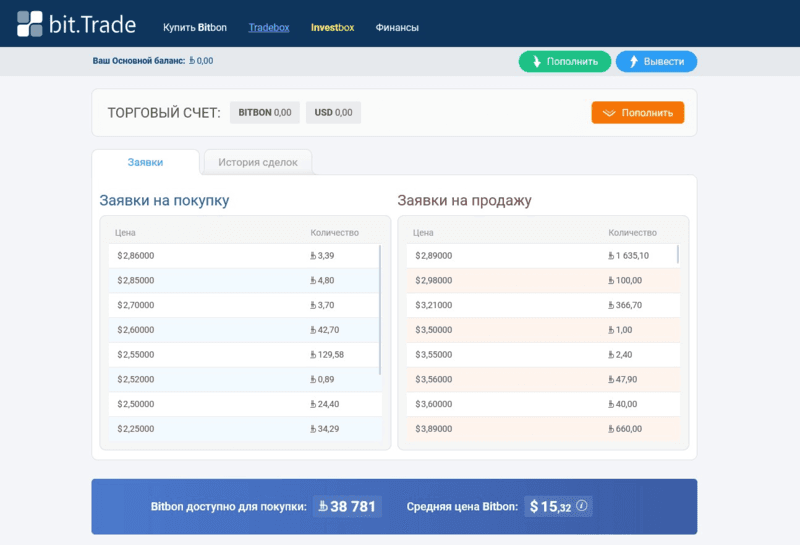Select buy order priced $2,85000
The width and height of the screenshot is (800, 545).
[243, 280]
